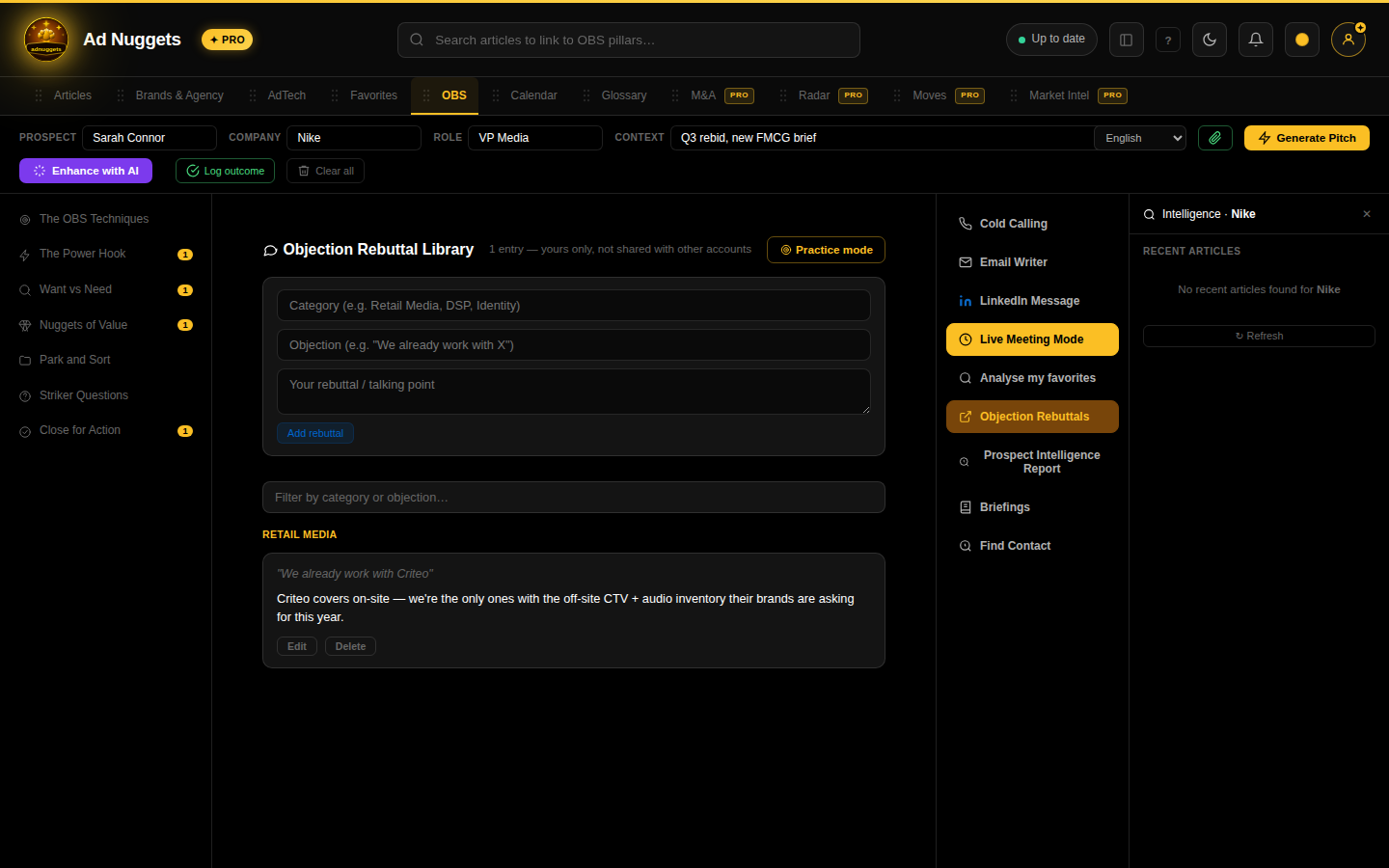The image size is (1389, 868).
Task: Focus the Role input field
Action: click(535, 138)
